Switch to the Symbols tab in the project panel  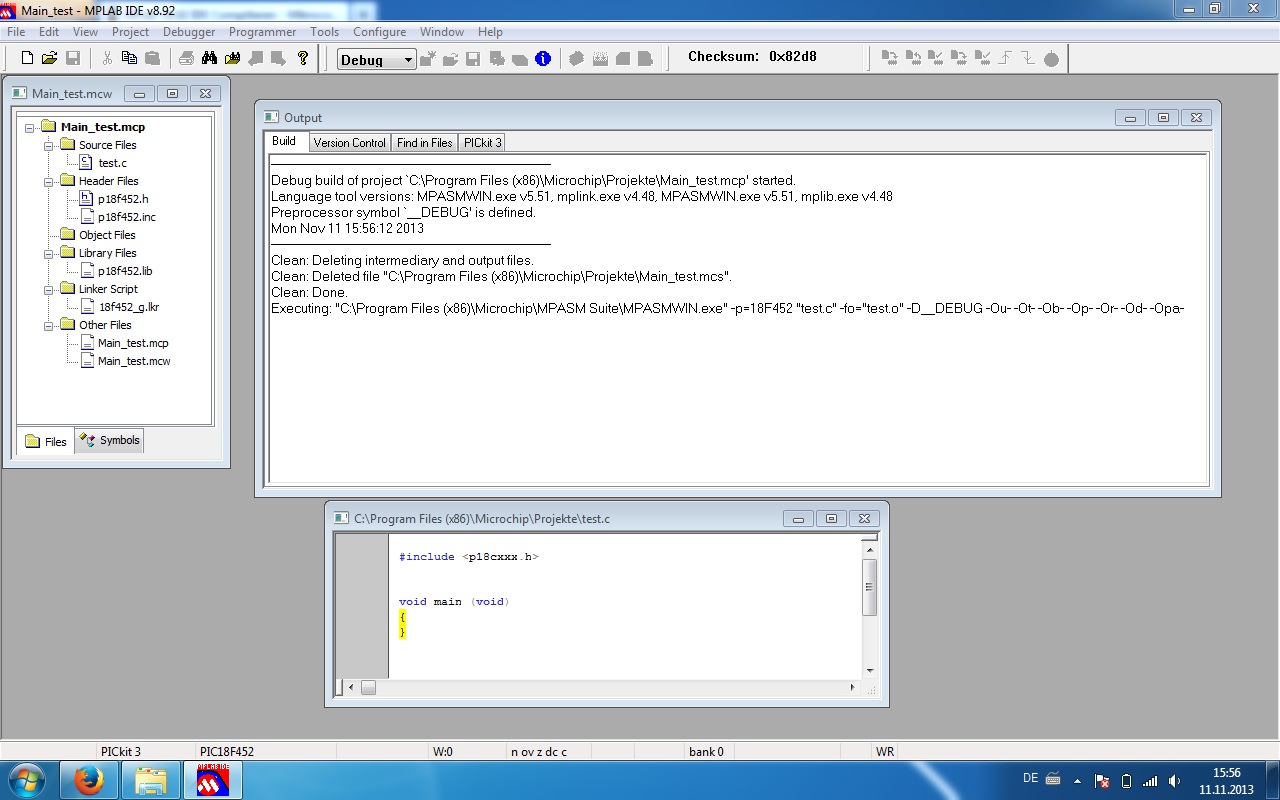tap(110, 440)
